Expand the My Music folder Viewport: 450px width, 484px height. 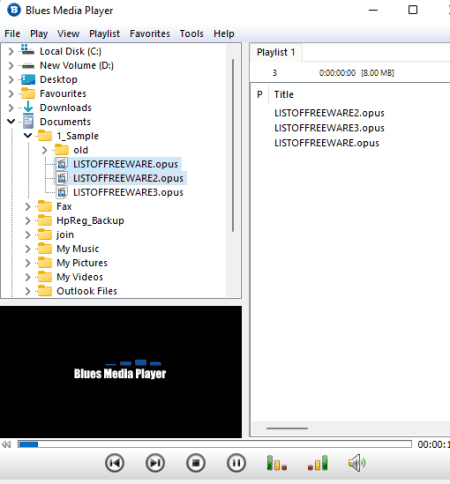[28, 249]
